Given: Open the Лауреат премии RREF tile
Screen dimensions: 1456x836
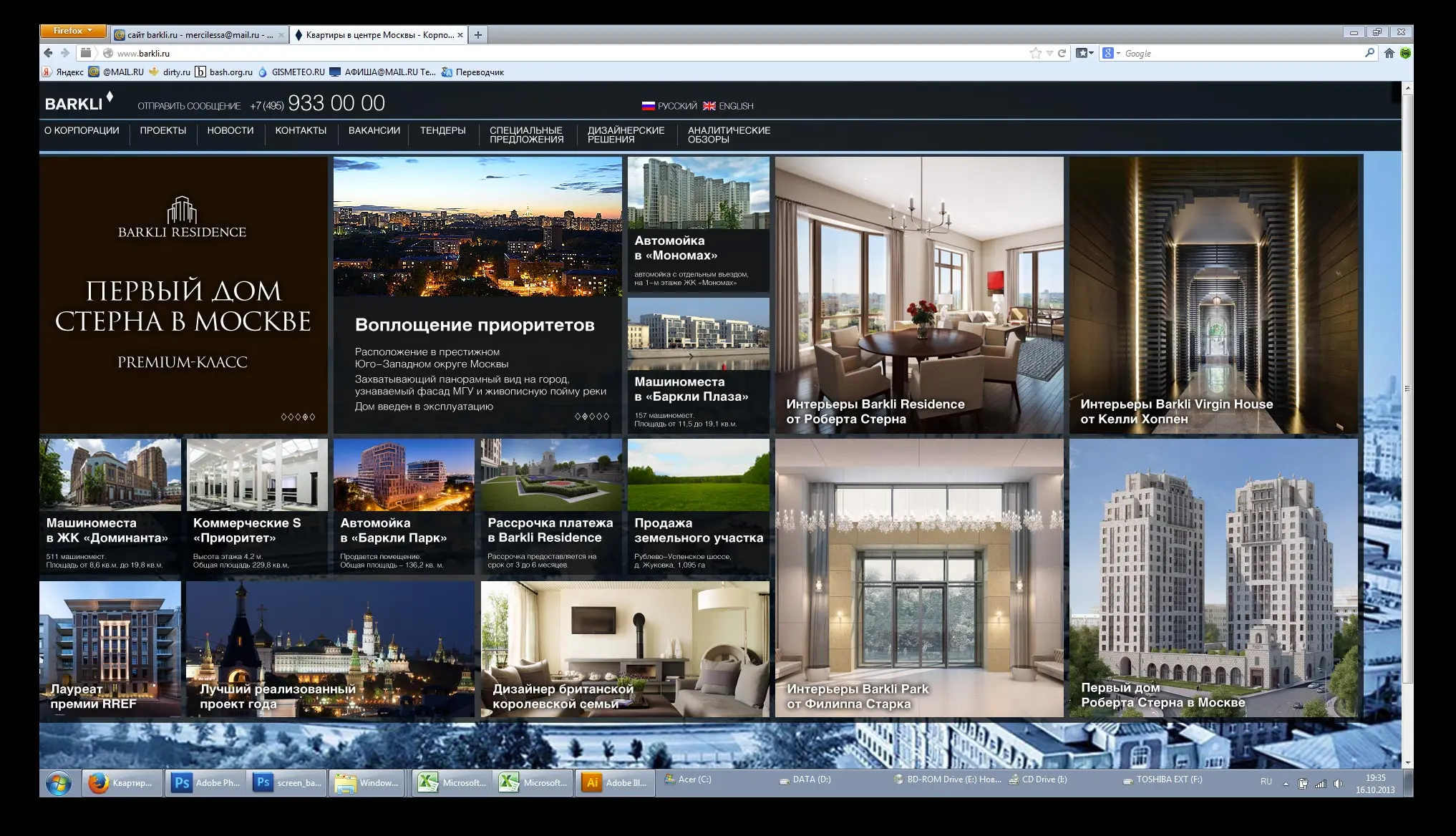Looking at the screenshot, I should click(x=110, y=648).
